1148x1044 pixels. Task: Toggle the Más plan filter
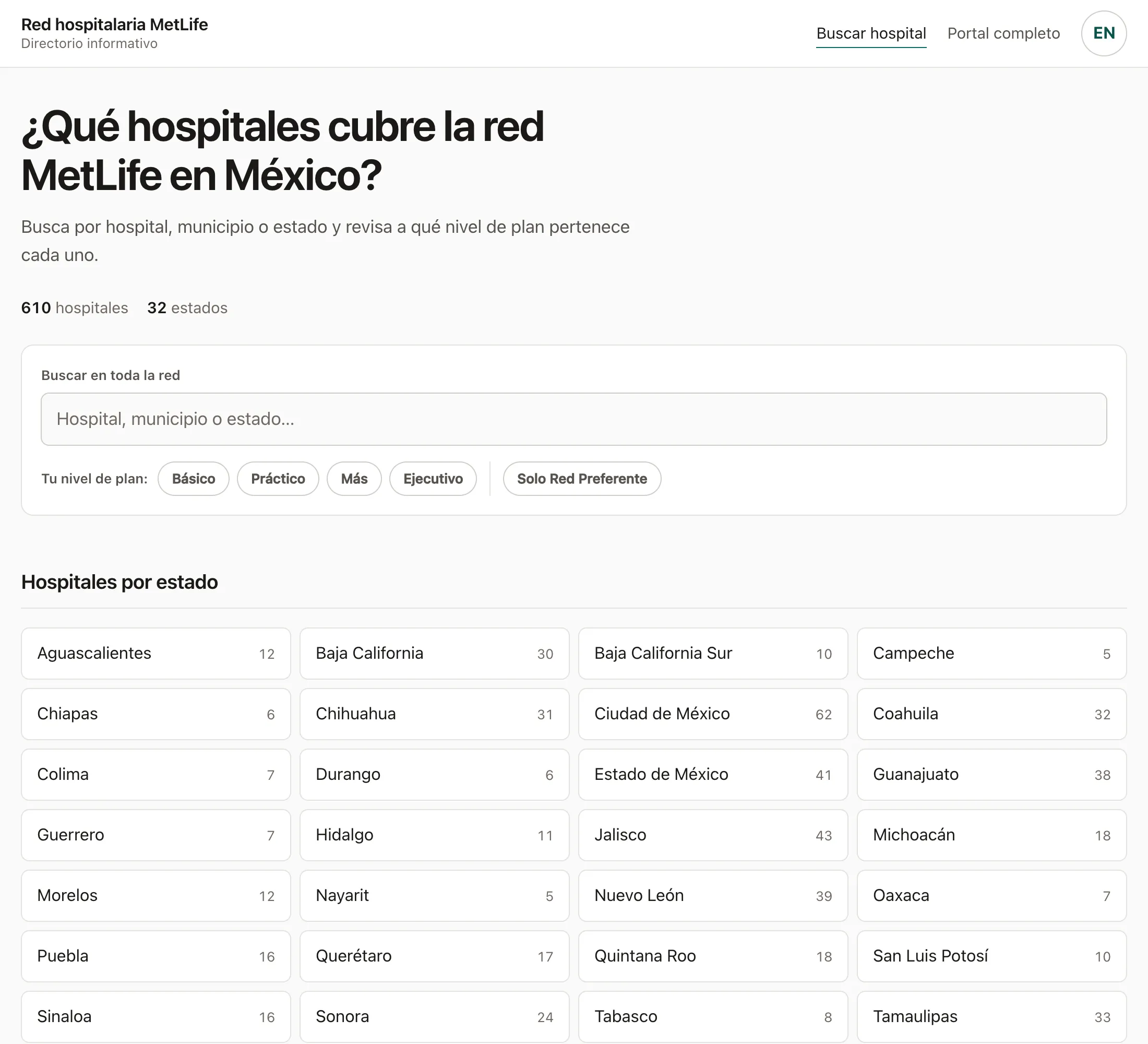pyautogui.click(x=354, y=479)
